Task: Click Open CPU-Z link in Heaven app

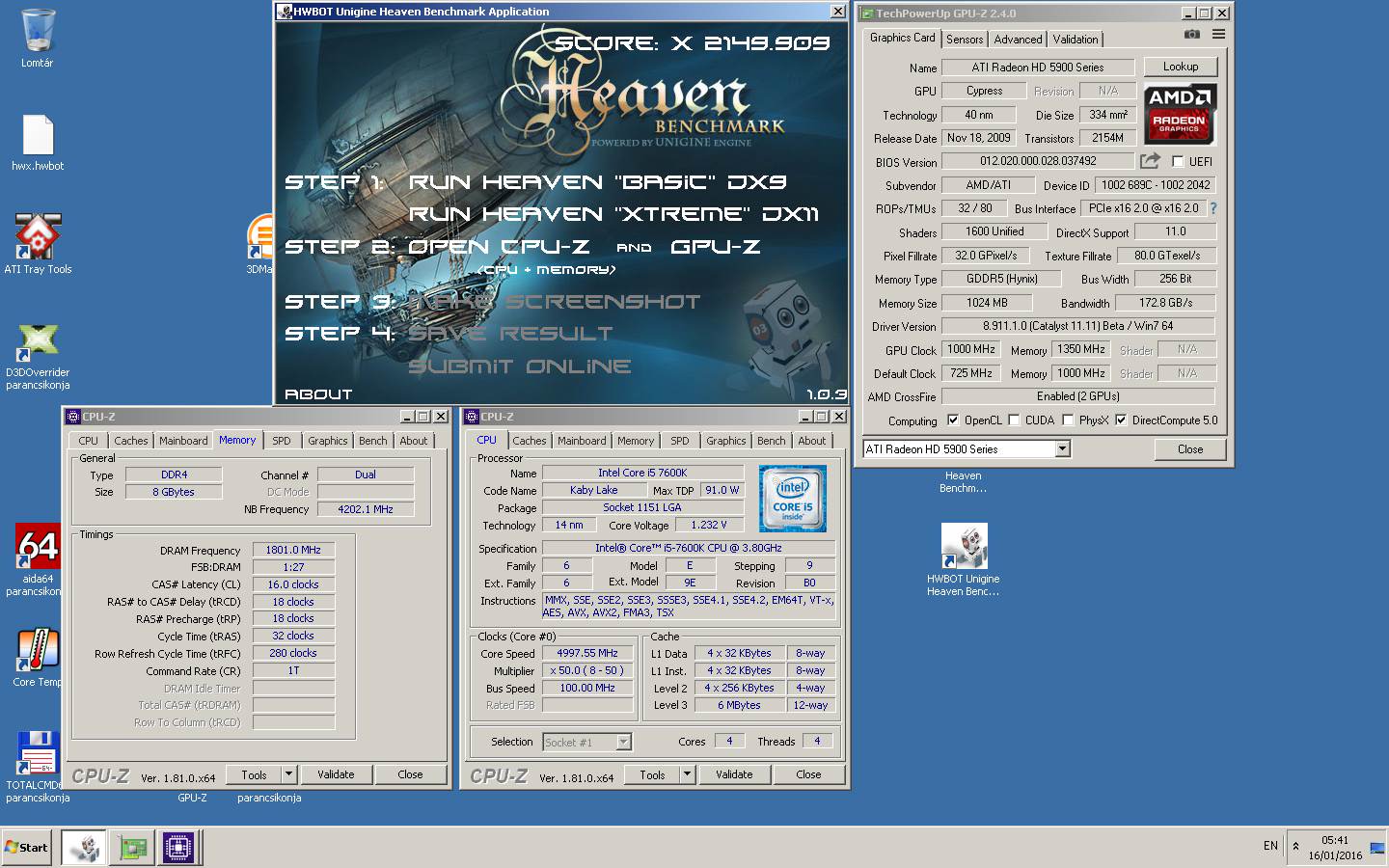Action: tap(499, 247)
